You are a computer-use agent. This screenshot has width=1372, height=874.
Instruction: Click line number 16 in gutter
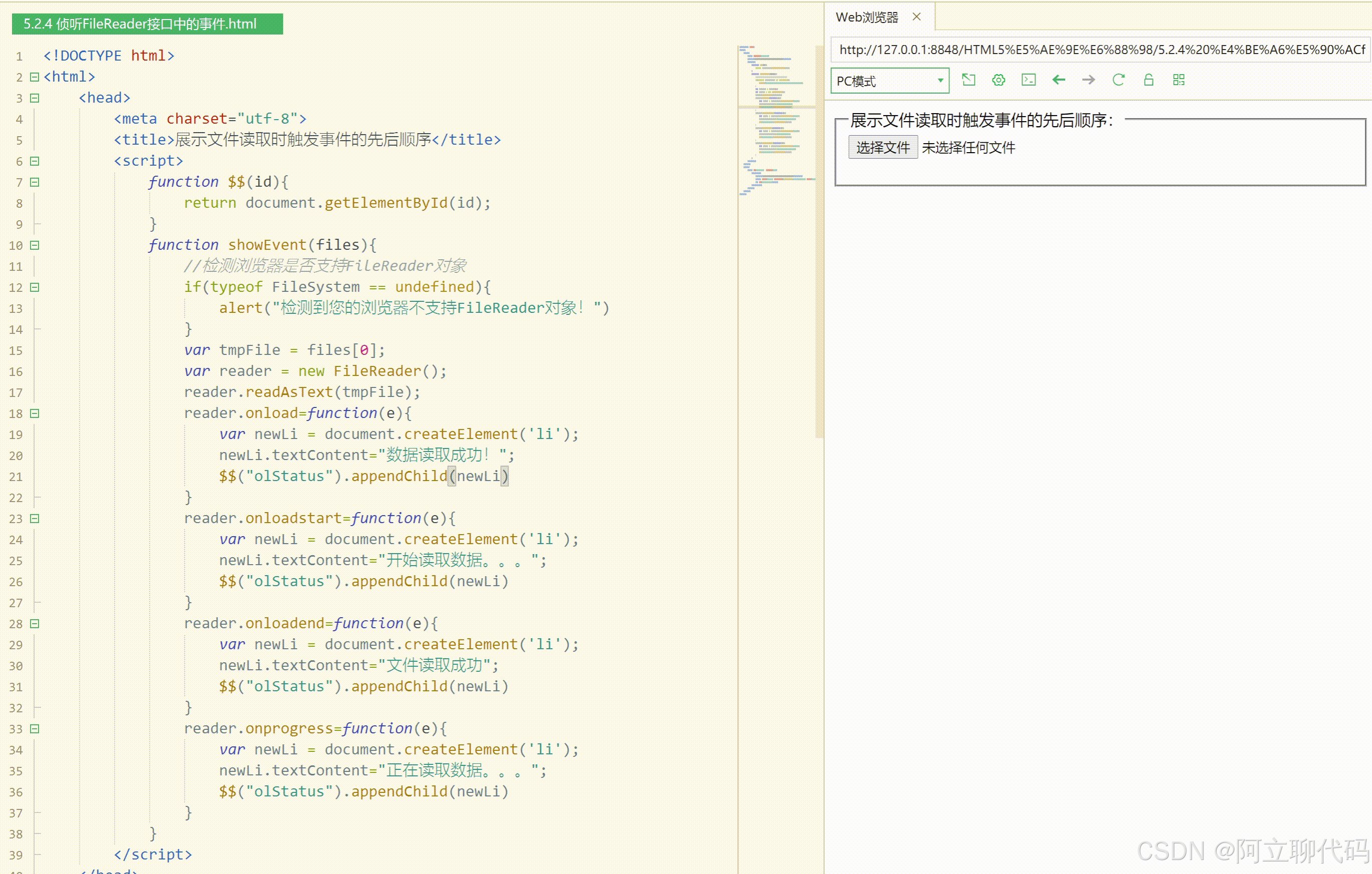pos(16,372)
